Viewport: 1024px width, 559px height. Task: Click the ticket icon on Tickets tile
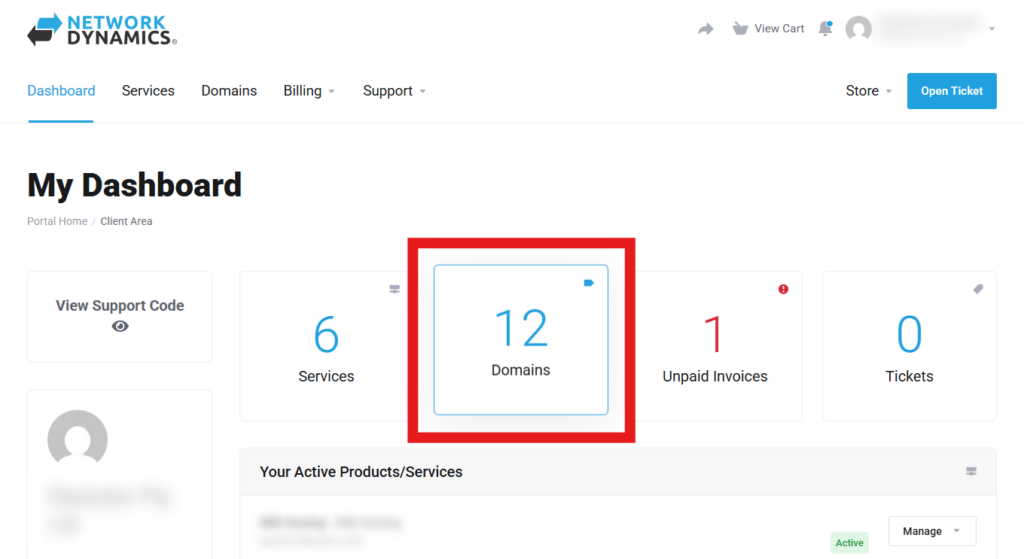(978, 289)
